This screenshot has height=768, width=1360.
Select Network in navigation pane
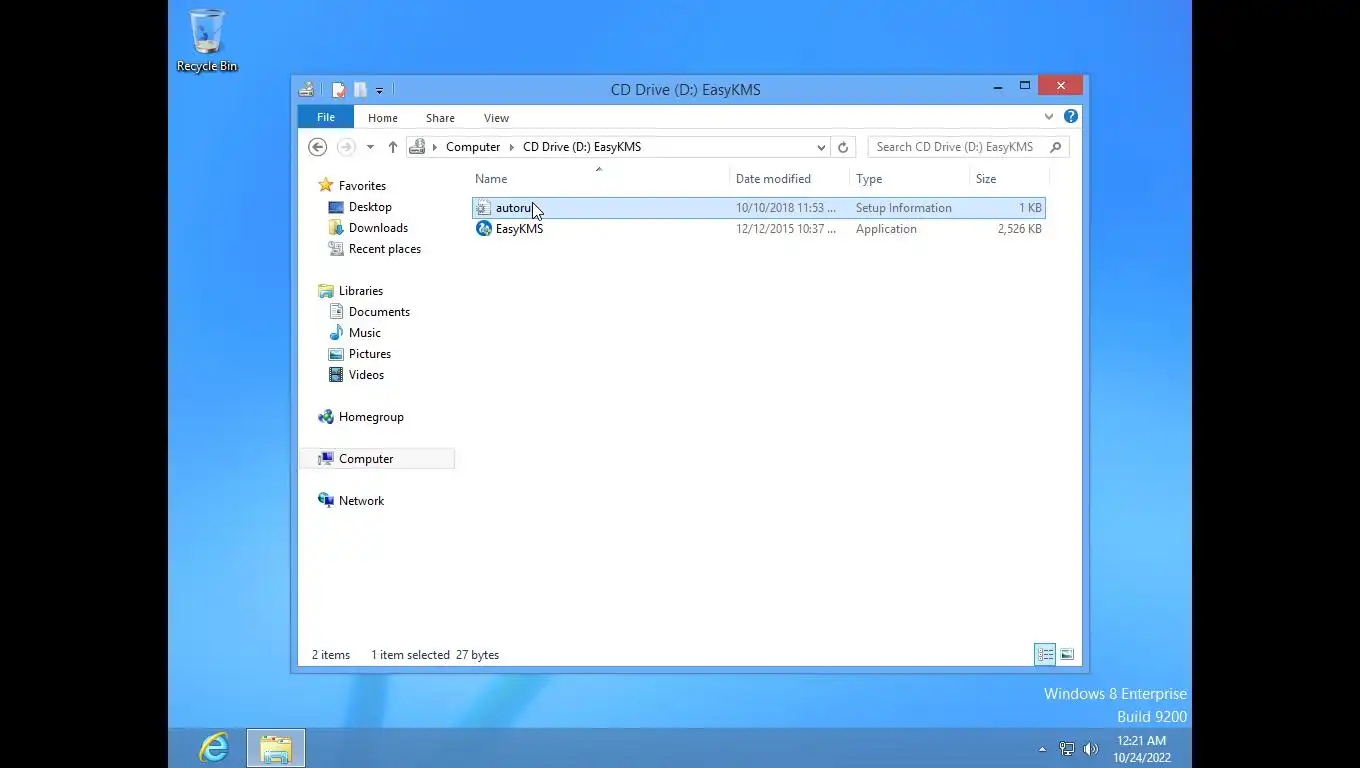pos(361,501)
